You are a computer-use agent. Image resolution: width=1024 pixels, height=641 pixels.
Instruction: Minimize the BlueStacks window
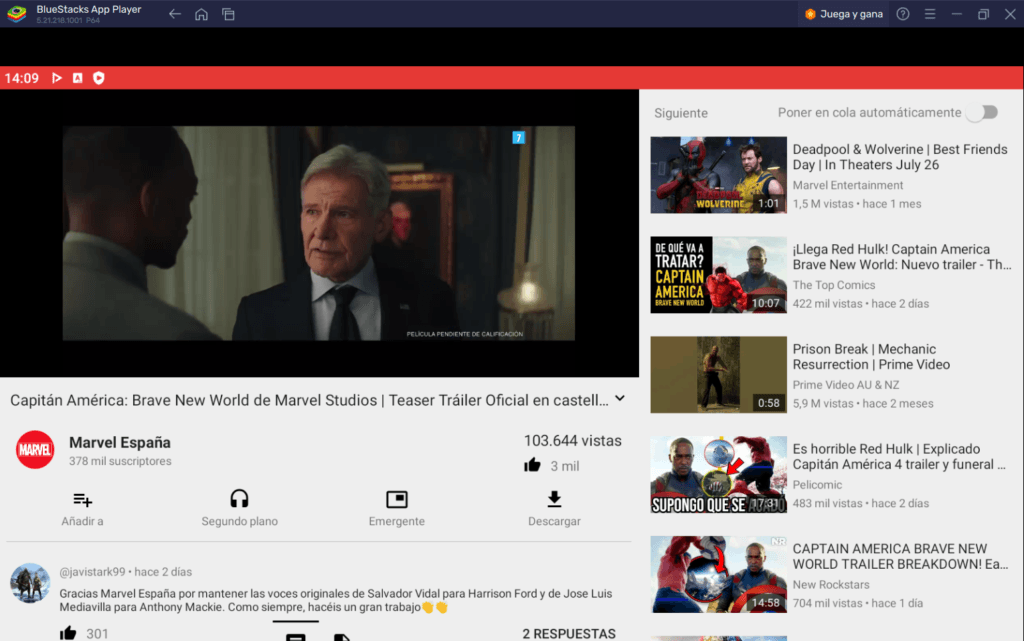pyautogui.click(x=956, y=14)
